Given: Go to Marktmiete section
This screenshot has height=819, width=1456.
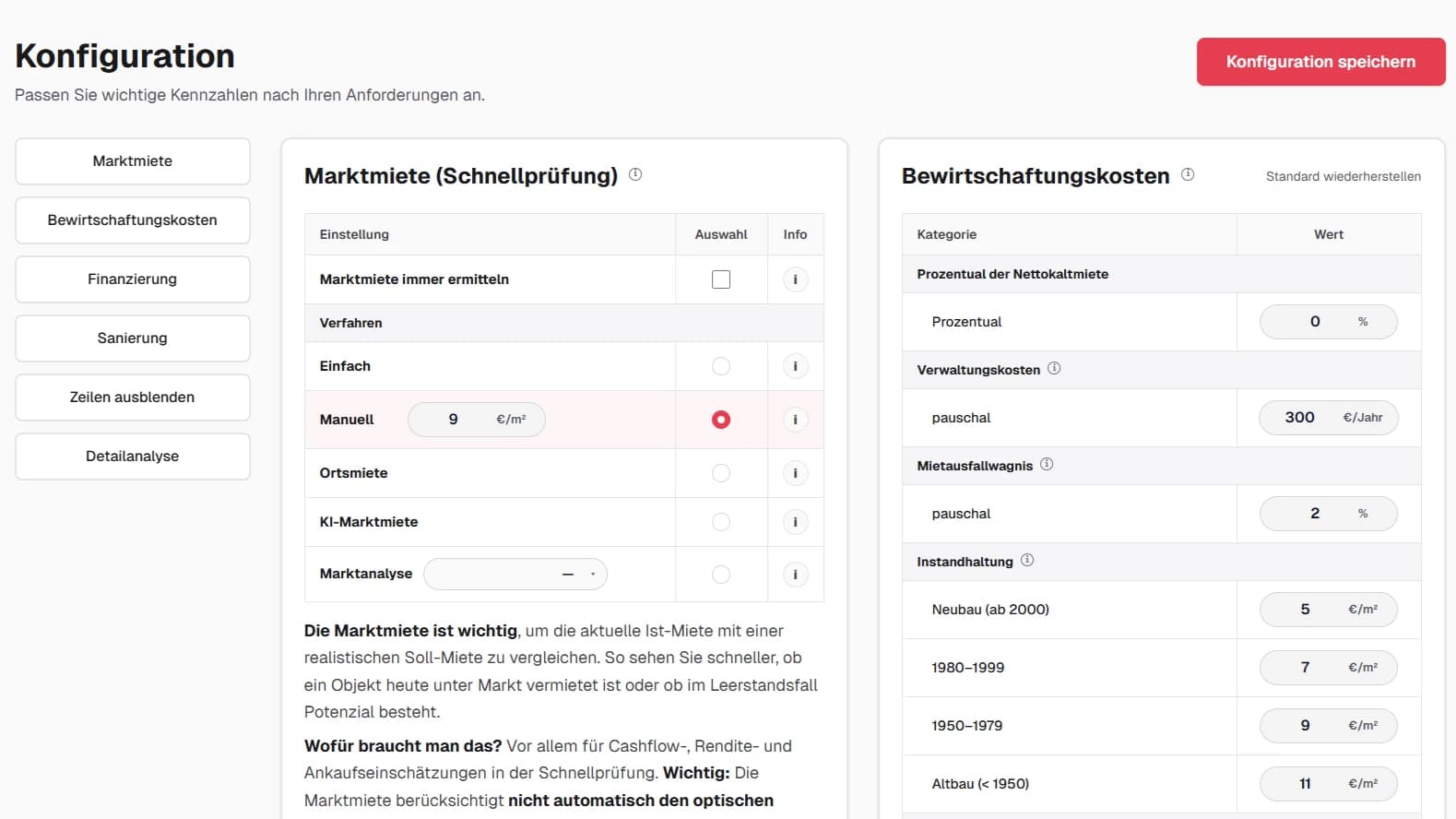Looking at the screenshot, I should (x=133, y=161).
